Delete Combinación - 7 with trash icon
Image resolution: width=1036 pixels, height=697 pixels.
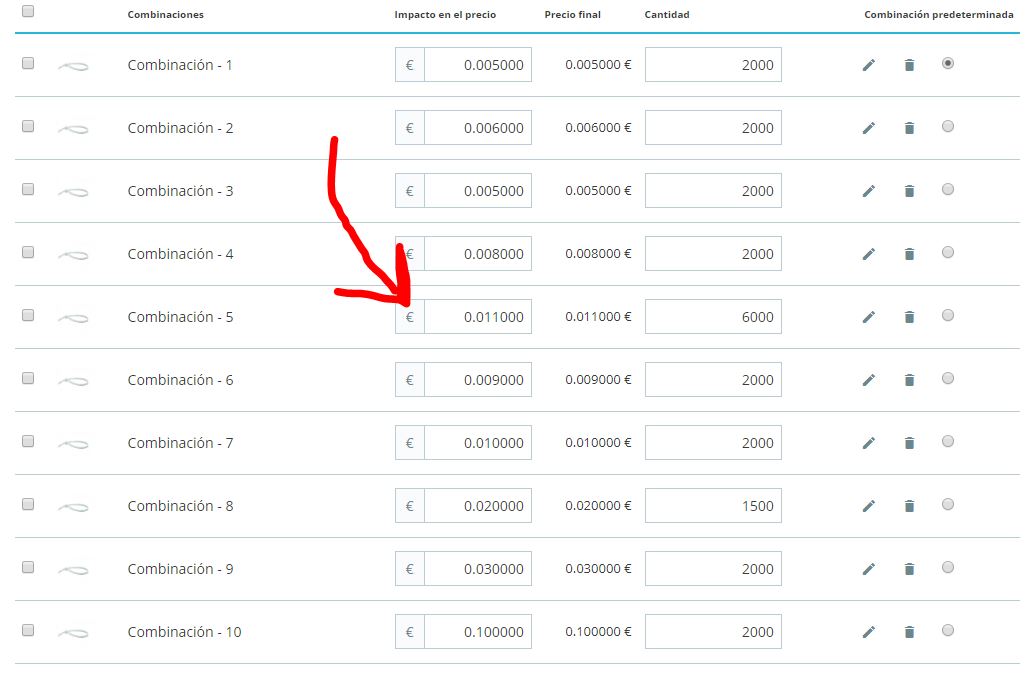coord(909,443)
